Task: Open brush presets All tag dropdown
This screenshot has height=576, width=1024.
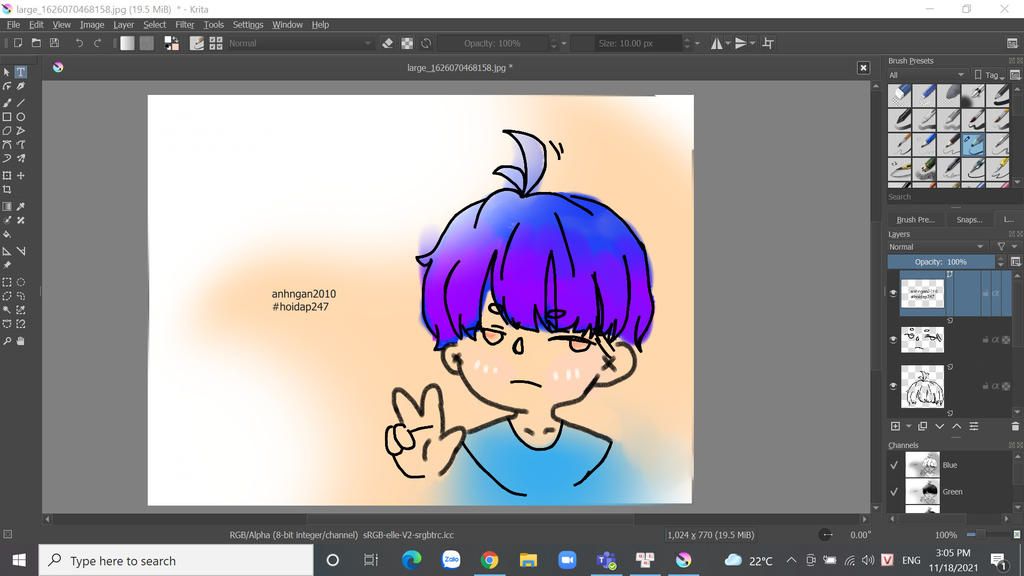Action: [x=926, y=75]
